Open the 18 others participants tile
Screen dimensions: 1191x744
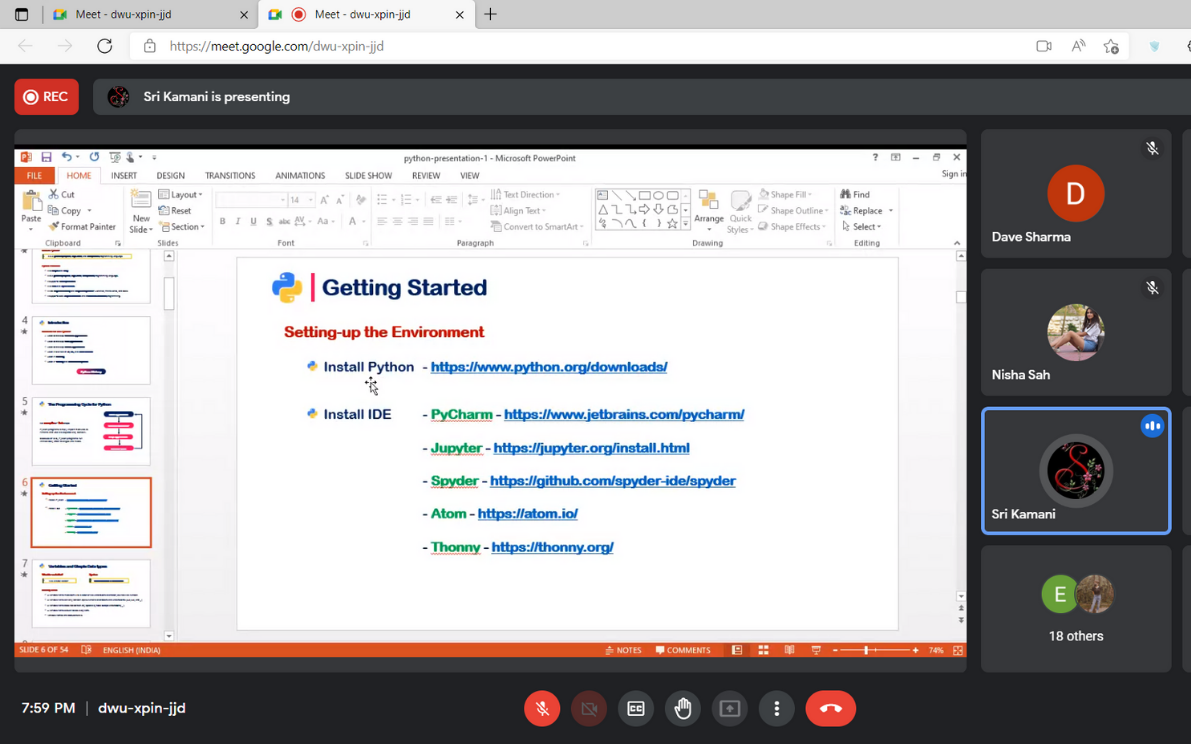(1075, 608)
